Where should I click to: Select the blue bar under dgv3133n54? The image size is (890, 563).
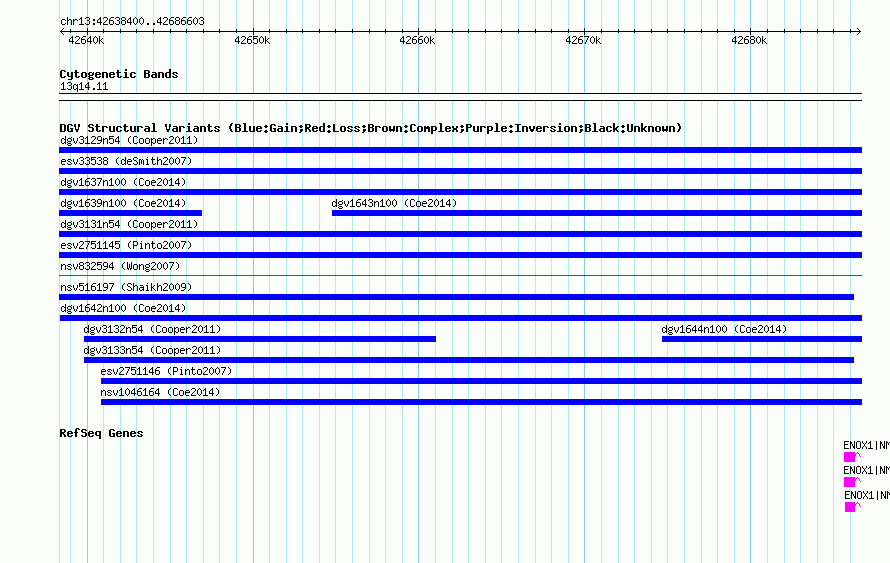coord(469,360)
